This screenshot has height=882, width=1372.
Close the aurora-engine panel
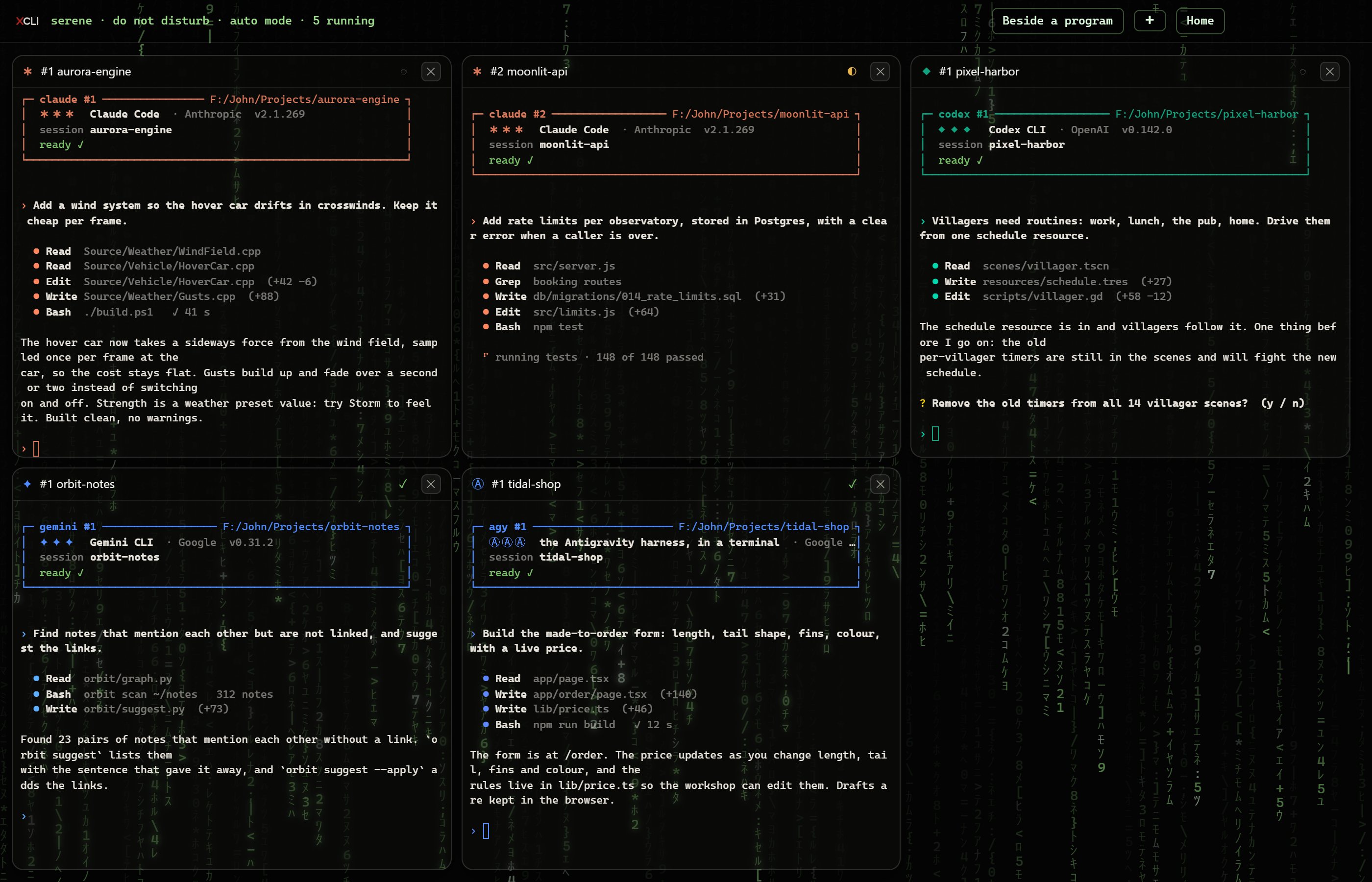click(431, 72)
